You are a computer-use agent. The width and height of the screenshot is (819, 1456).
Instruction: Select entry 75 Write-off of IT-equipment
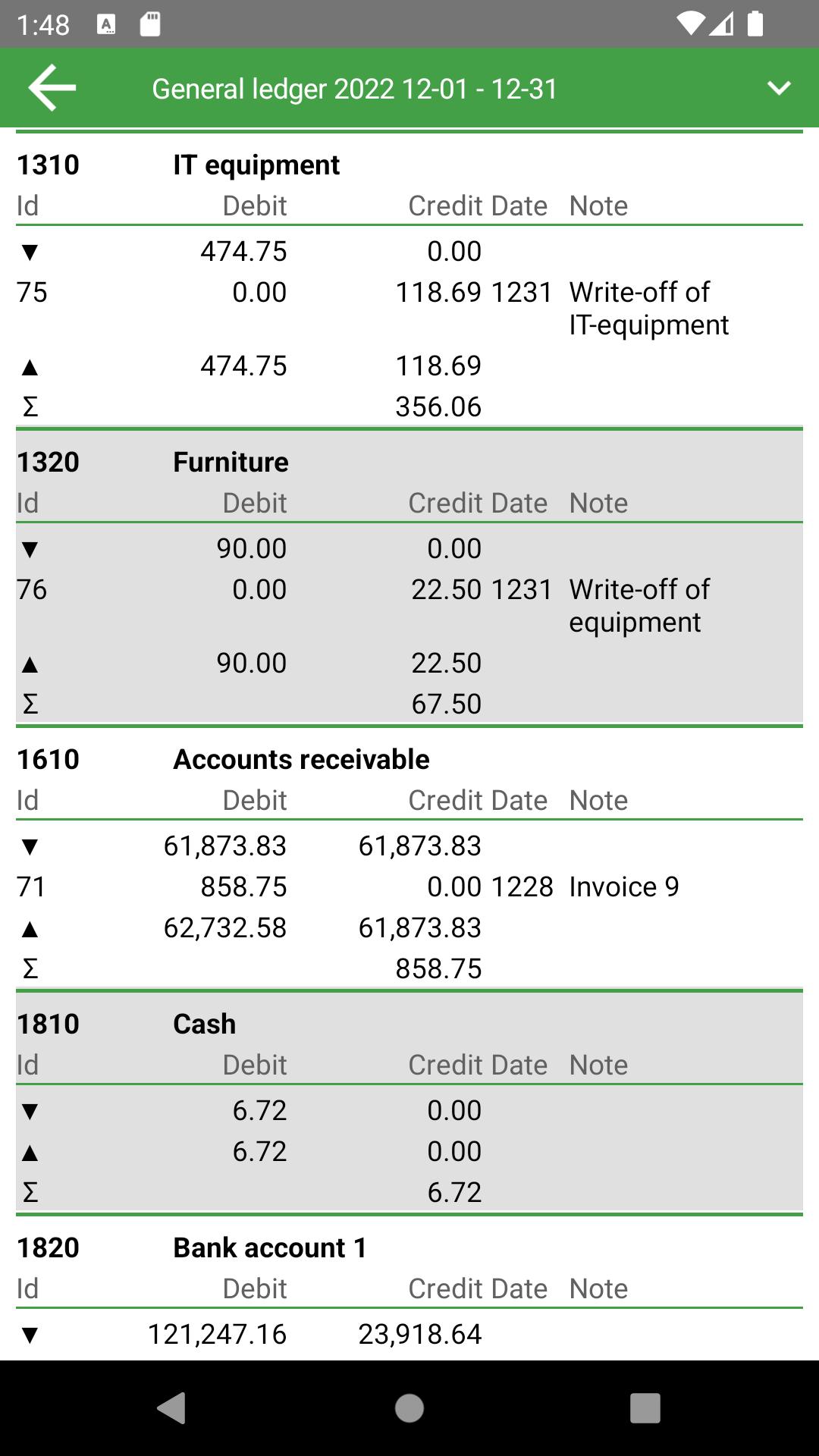(x=409, y=308)
